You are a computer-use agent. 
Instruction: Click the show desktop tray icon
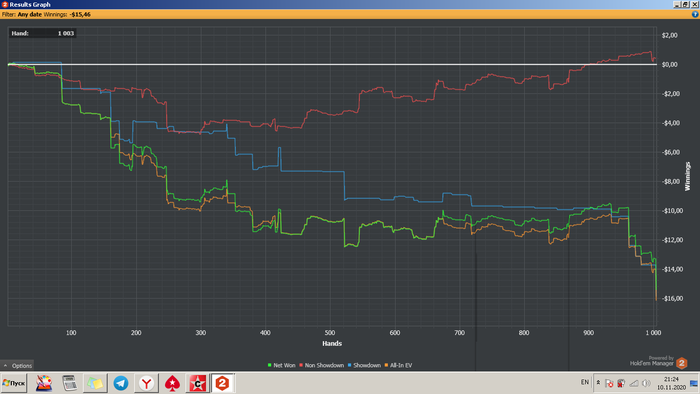pos(694,383)
